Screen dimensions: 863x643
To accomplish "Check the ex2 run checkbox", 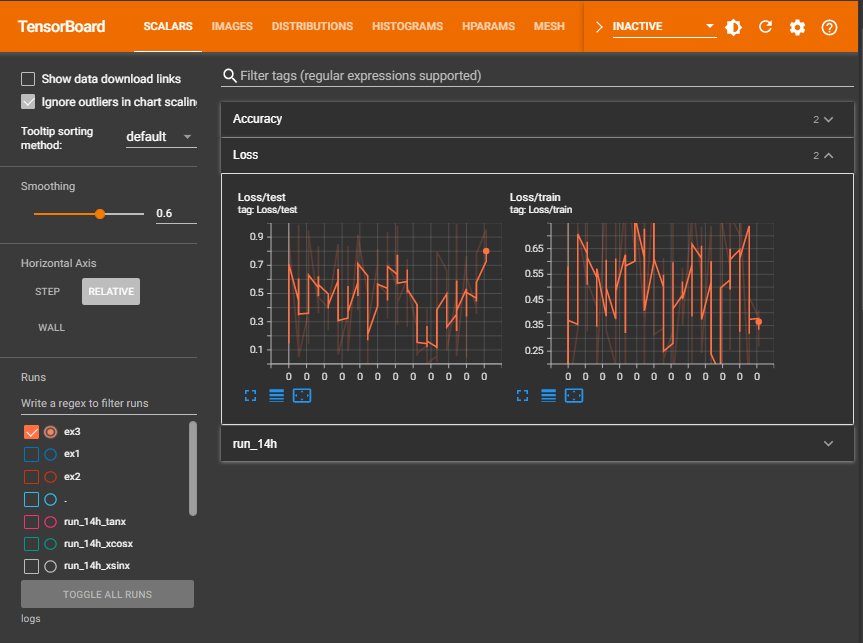I will pos(31,477).
